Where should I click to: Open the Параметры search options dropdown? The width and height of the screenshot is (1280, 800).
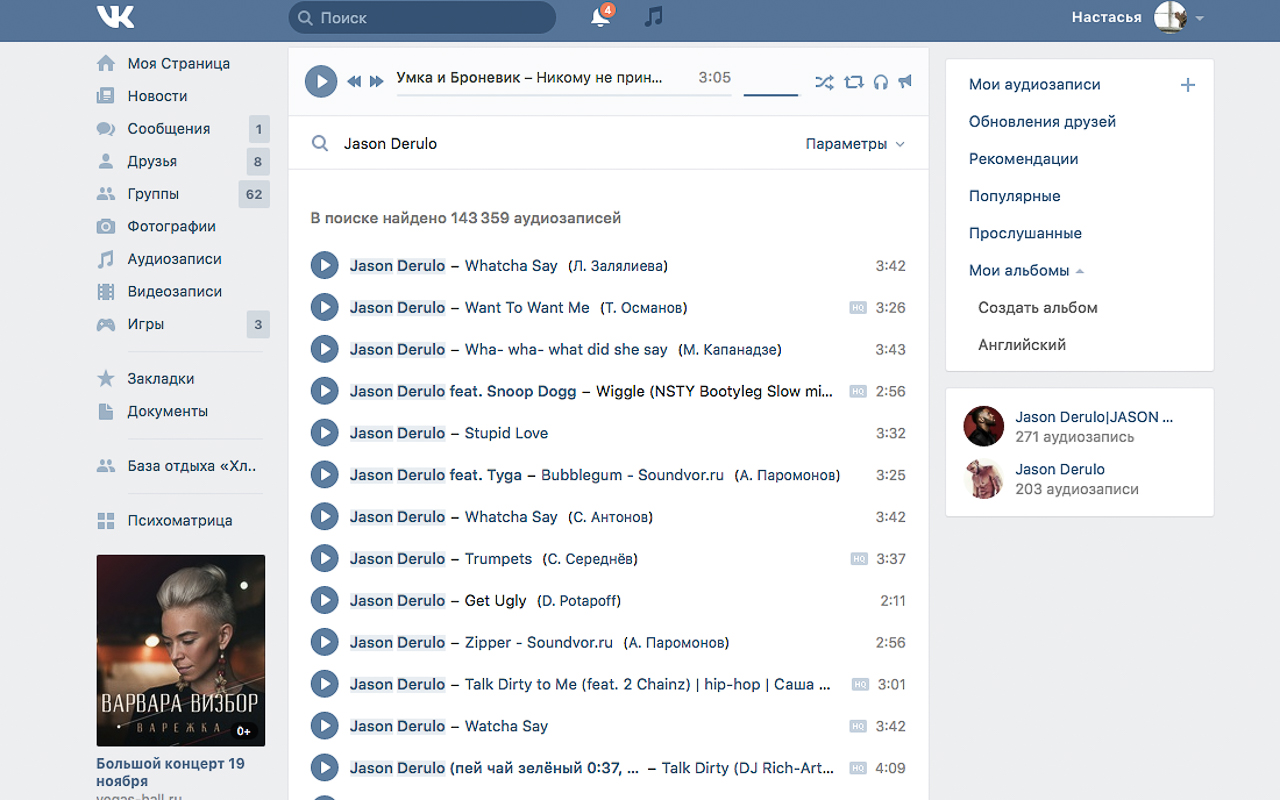(x=855, y=144)
